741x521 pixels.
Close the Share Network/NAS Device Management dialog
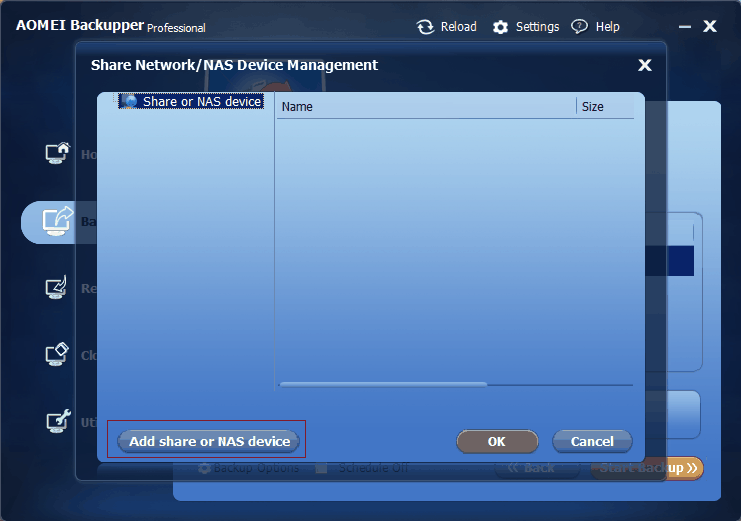645,65
